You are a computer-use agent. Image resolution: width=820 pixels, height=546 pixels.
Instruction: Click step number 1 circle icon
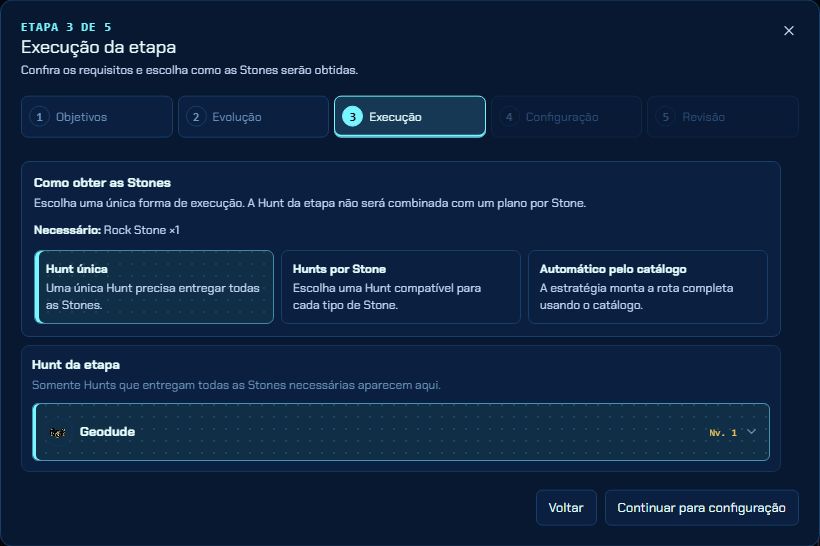click(x=39, y=117)
